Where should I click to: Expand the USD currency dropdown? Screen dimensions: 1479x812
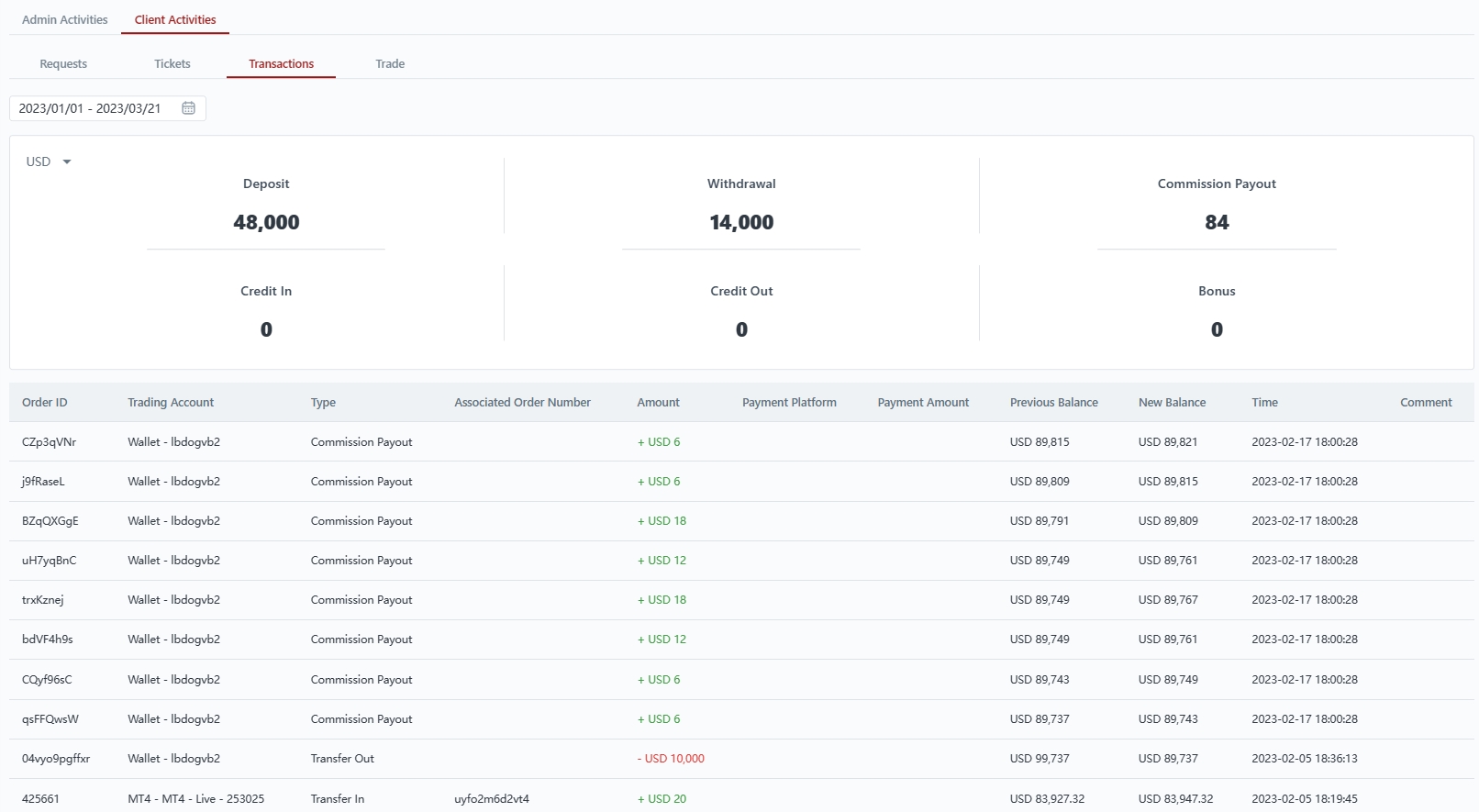tap(49, 161)
